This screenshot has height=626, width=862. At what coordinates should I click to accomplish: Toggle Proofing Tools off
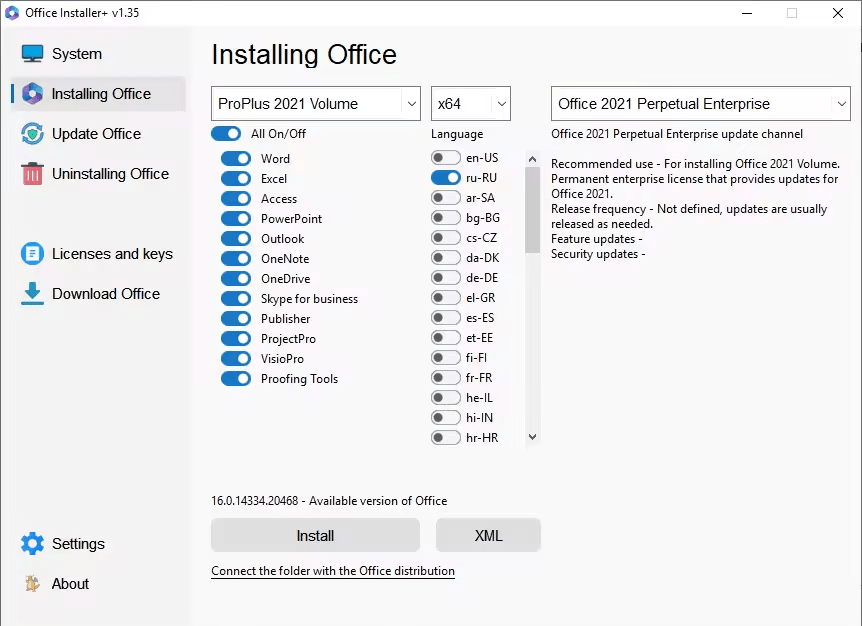236,379
